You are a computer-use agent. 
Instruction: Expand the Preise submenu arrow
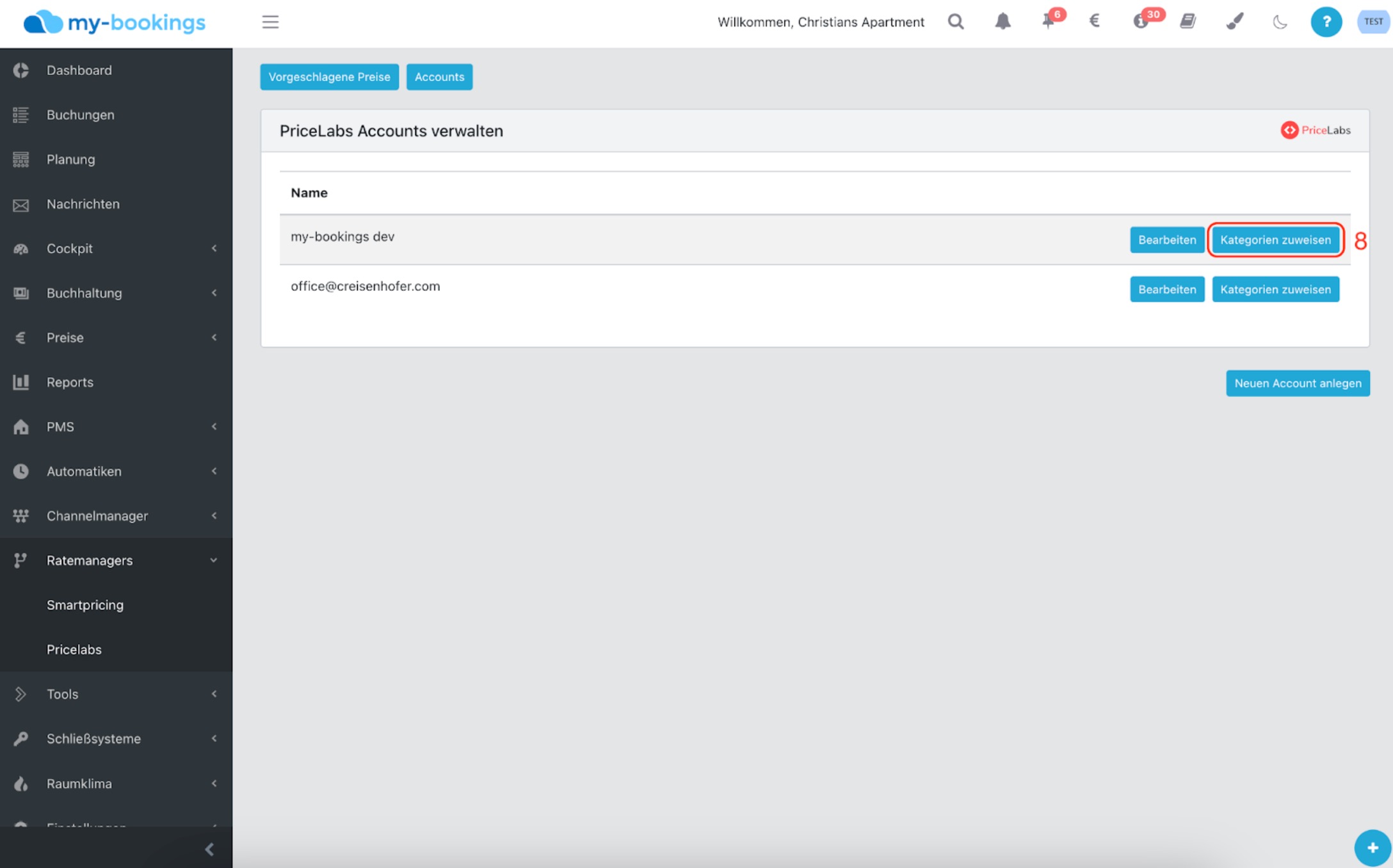click(214, 337)
